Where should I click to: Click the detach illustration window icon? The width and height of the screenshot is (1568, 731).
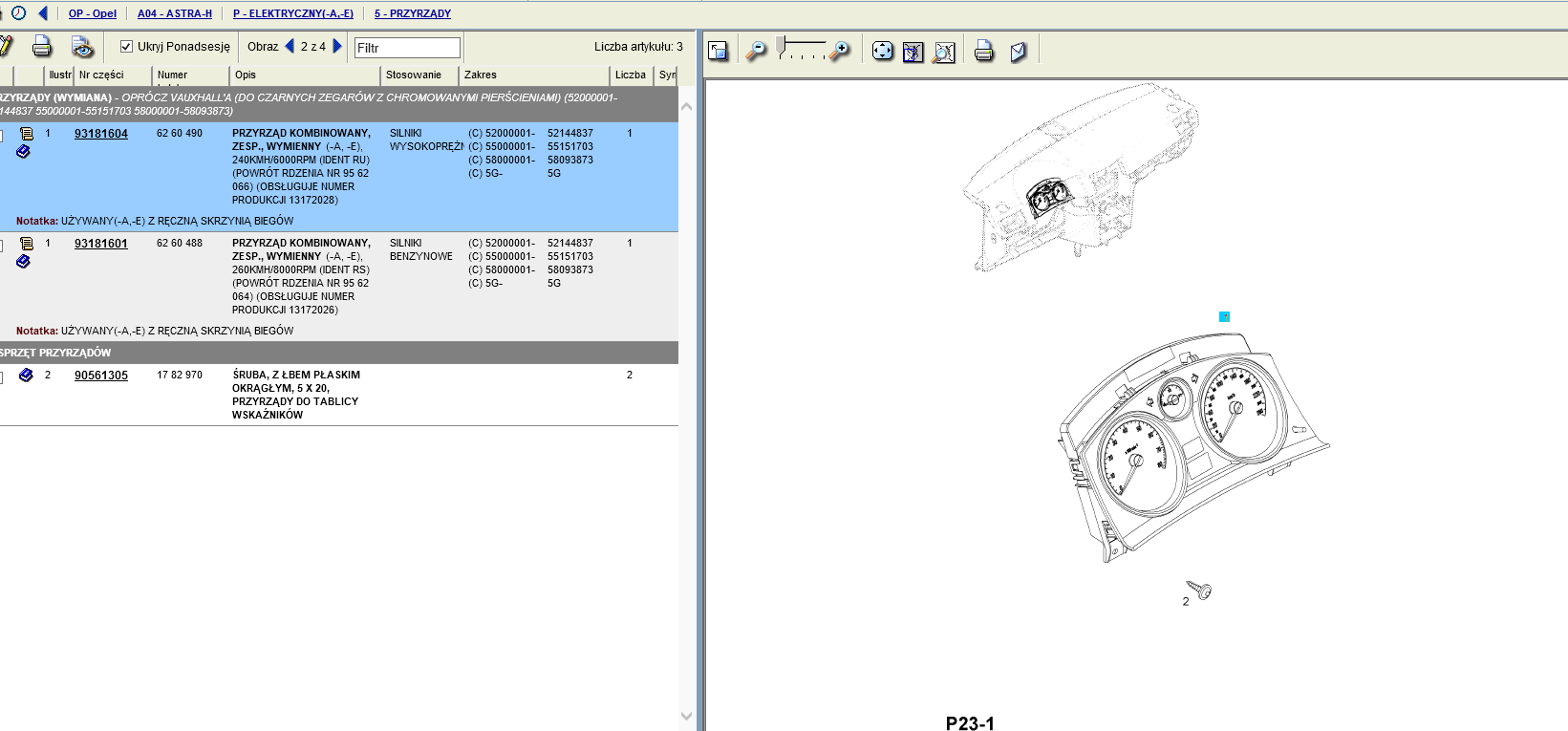click(719, 51)
